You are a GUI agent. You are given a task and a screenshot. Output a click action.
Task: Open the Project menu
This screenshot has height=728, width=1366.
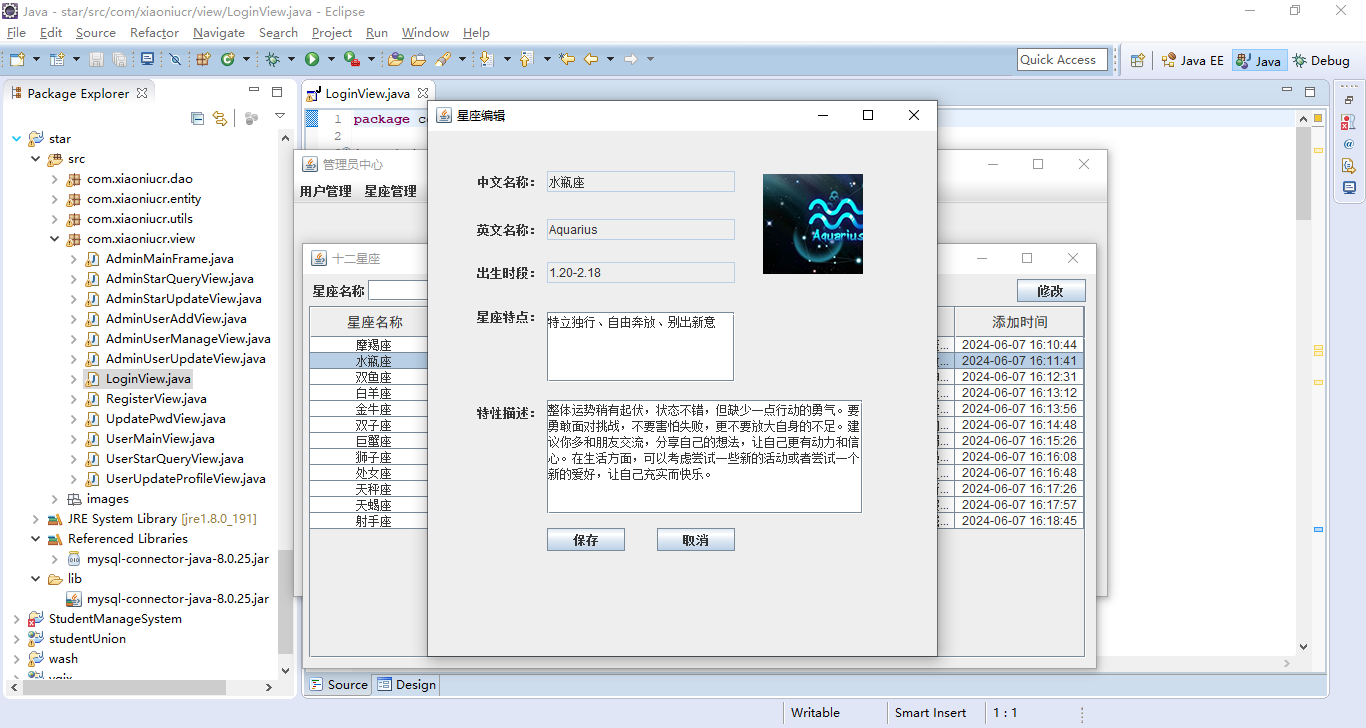click(332, 33)
